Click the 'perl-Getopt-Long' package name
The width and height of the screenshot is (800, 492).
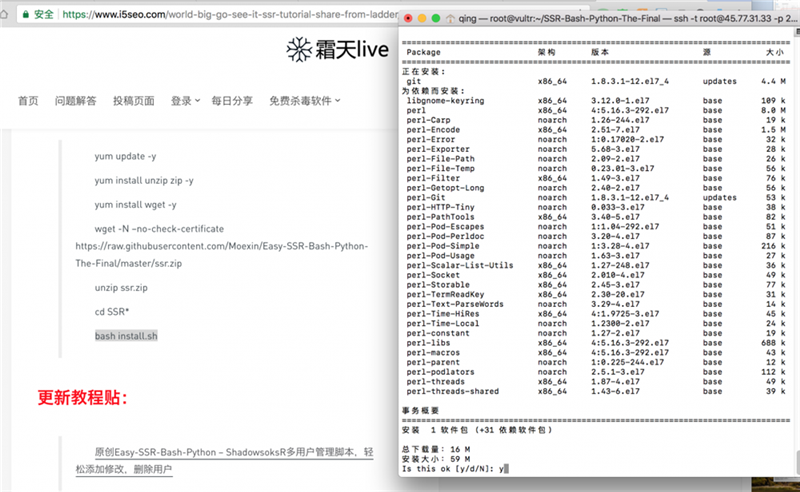tap(445, 188)
